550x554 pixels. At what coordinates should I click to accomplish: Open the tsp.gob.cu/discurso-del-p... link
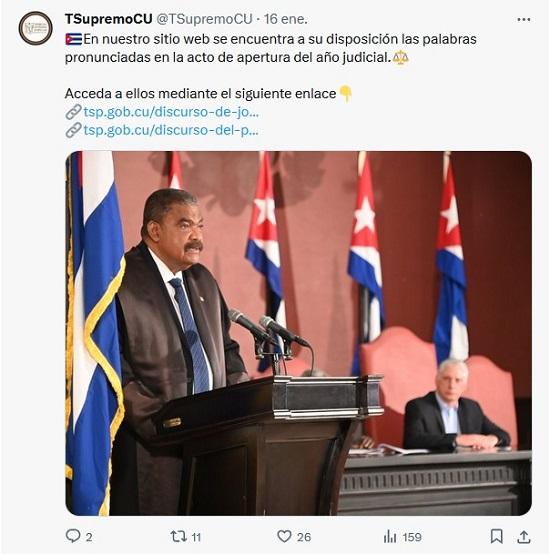[x=171, y=130]
